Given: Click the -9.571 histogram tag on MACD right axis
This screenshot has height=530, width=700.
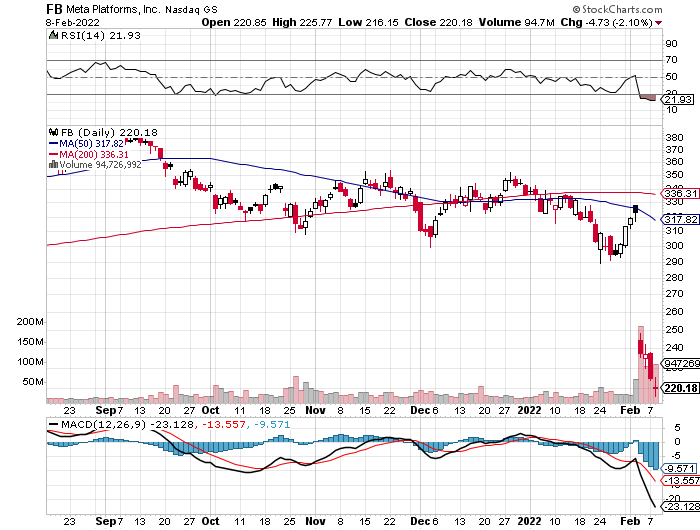Looking at the screenshot, I should [x=679, y=468].
